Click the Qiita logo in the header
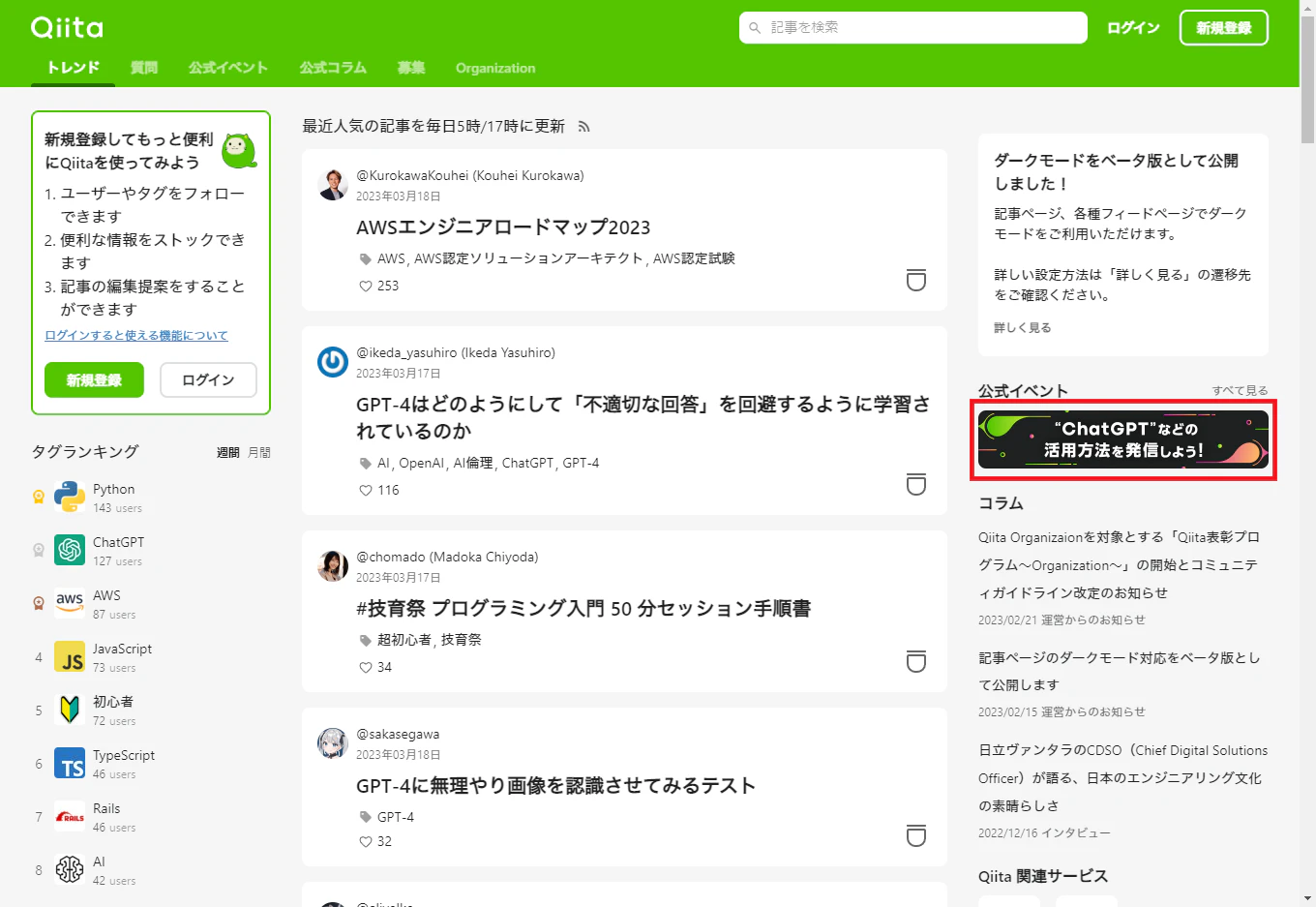This screenshot has height=907, width=1316. tap(67, 27)
